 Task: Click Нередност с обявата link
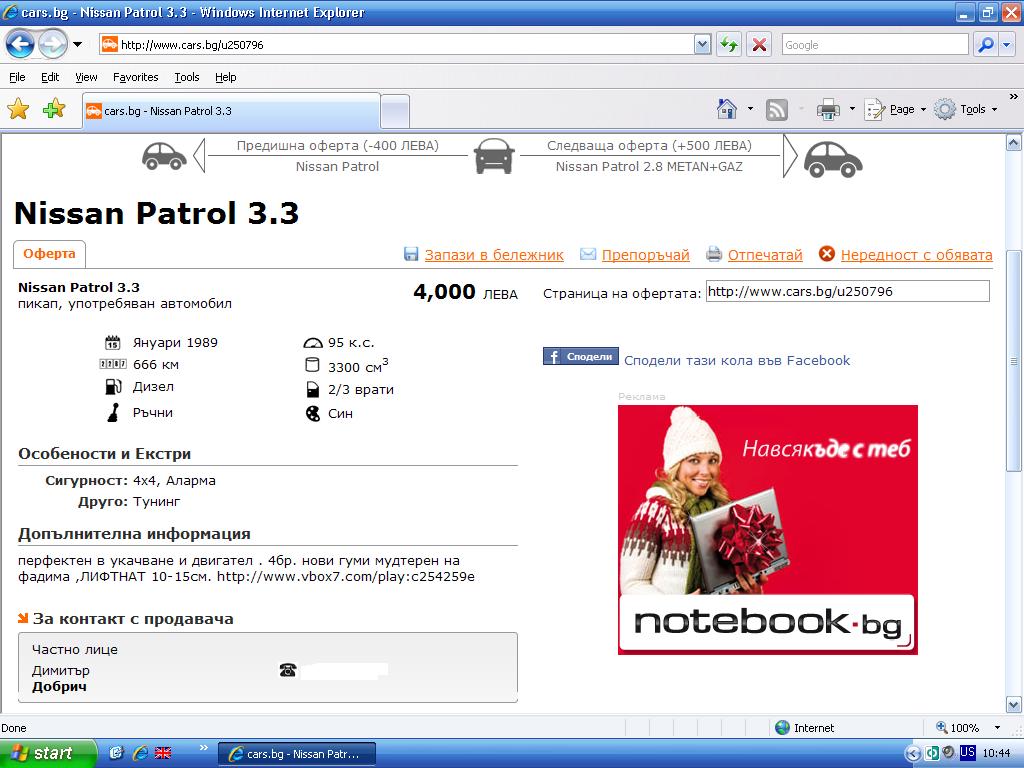[916, 255]
